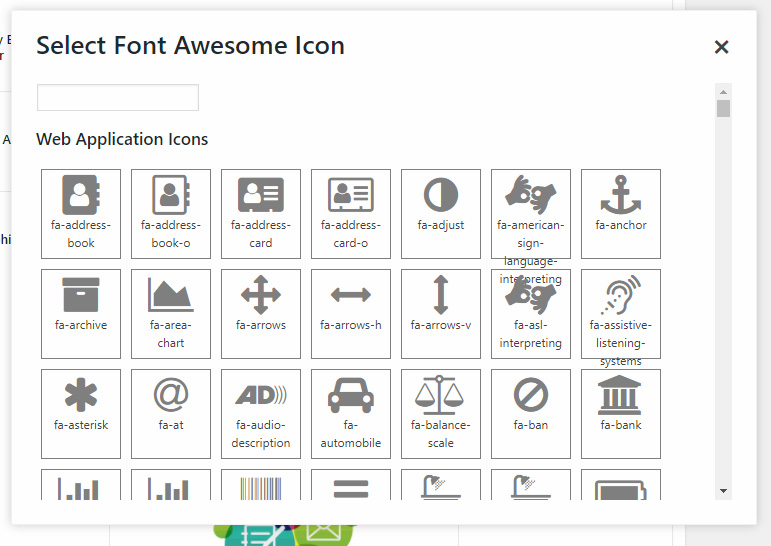
Task: Click the scrollbar up arrow
Action: (x=723, y=92)
